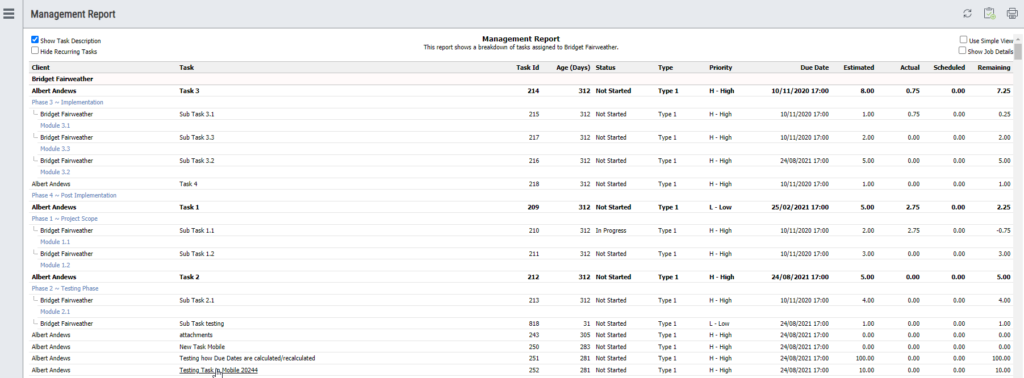Enable Hide Recurring Tasks
The width and height of the screenshot is (1024, 378).
coord(35,50)
